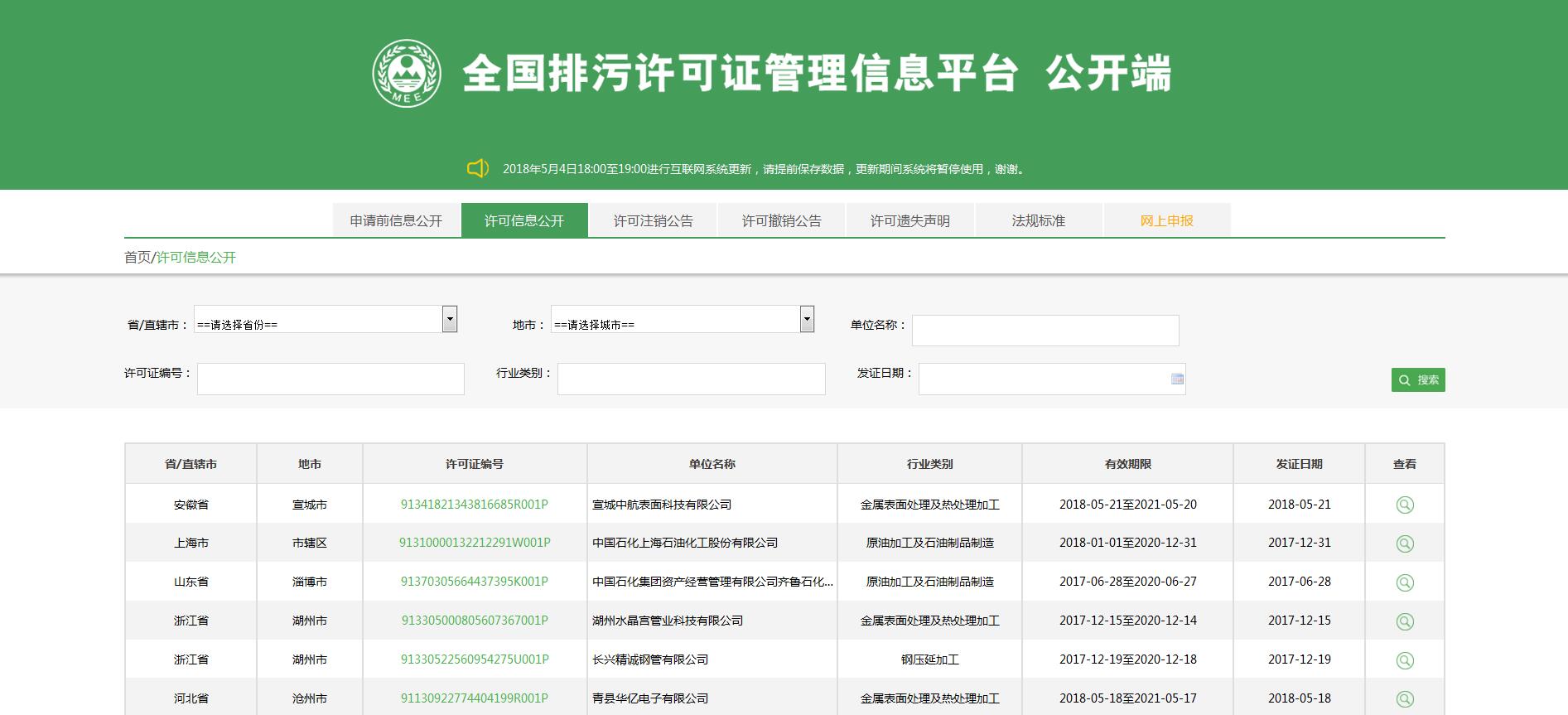Screen dimensions: 1568x715
Task: View details for the 淄博市 permit row
Action: (x=1405, y=582)
